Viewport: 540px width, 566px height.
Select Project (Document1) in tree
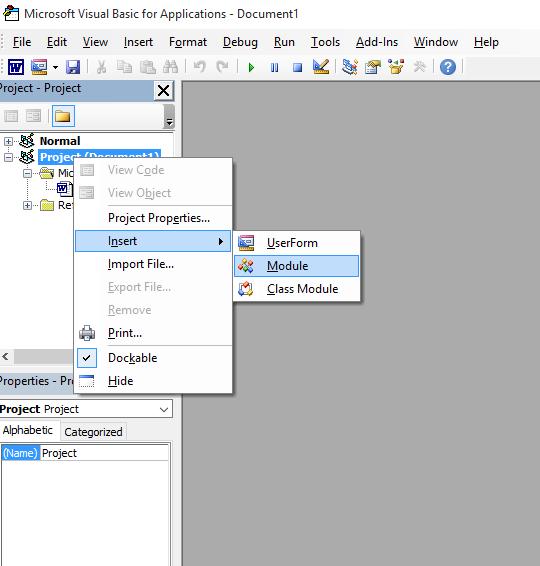coord(100,157)
